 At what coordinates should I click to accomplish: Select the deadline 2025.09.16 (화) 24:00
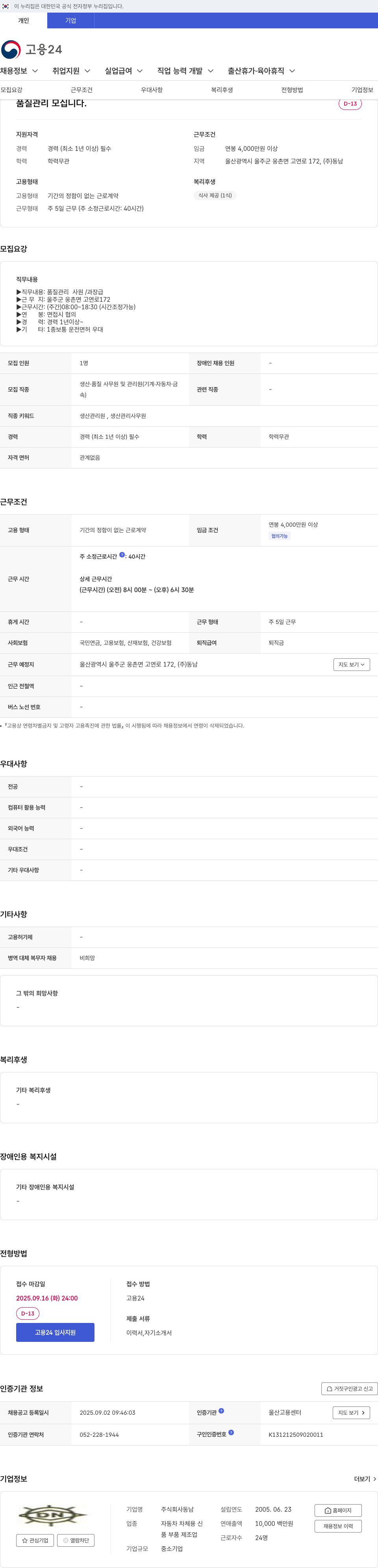pos(47,1299)
